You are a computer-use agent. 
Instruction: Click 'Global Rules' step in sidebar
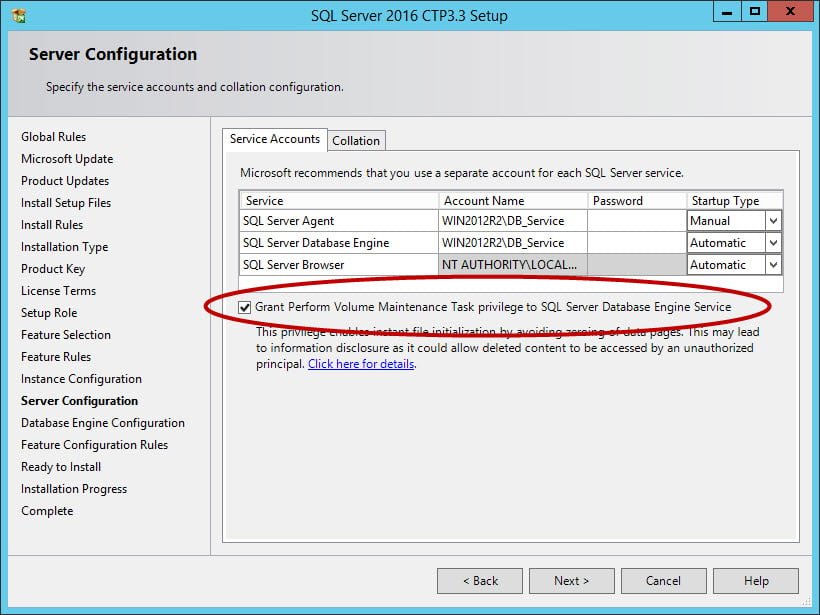[53, 137]
